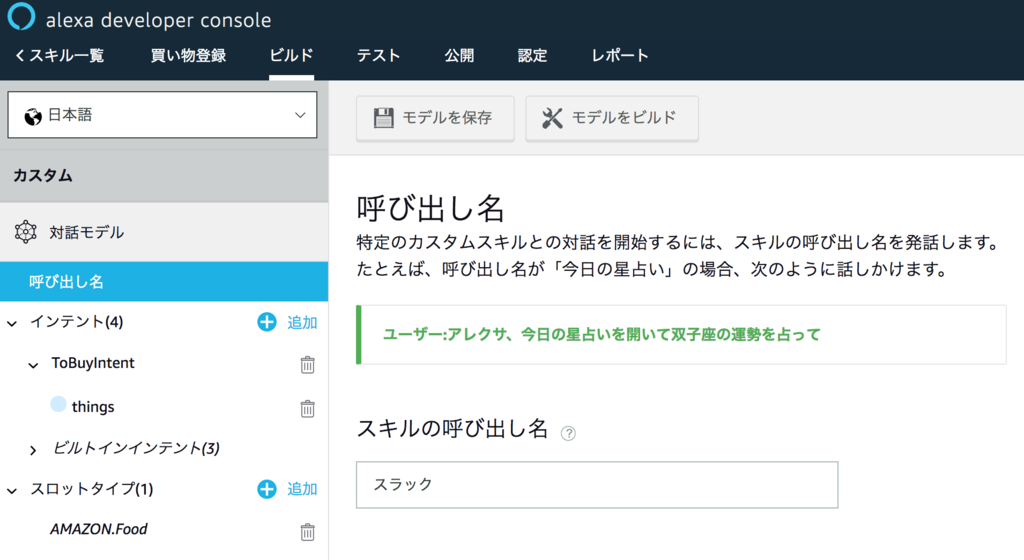Click the floppy disk save icon

[383, 118]
